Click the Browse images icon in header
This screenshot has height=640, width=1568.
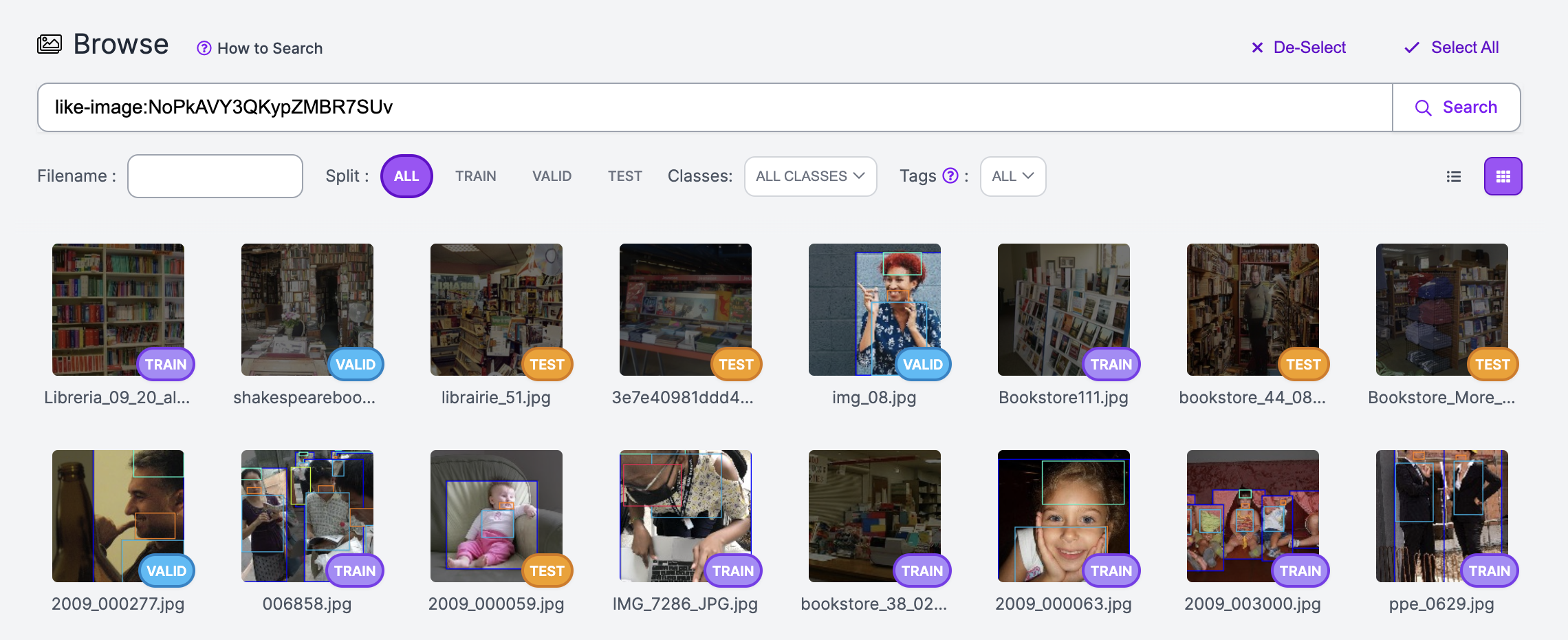click(50, 45)
